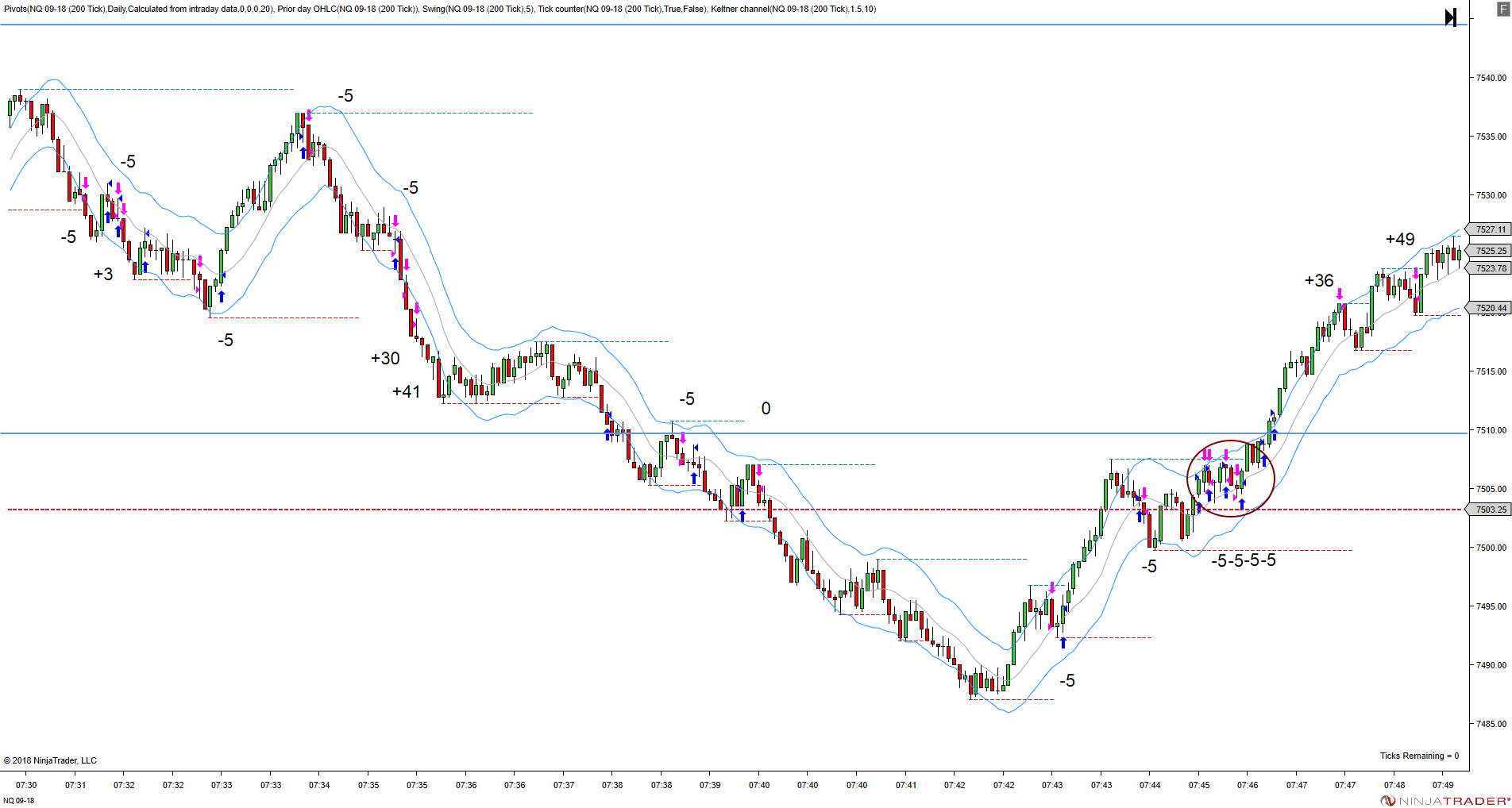Image resolution: width=1512 pixels, height=808 pixels.
Task: Click the Keltner channel indicator label
Action: point(793,10)
